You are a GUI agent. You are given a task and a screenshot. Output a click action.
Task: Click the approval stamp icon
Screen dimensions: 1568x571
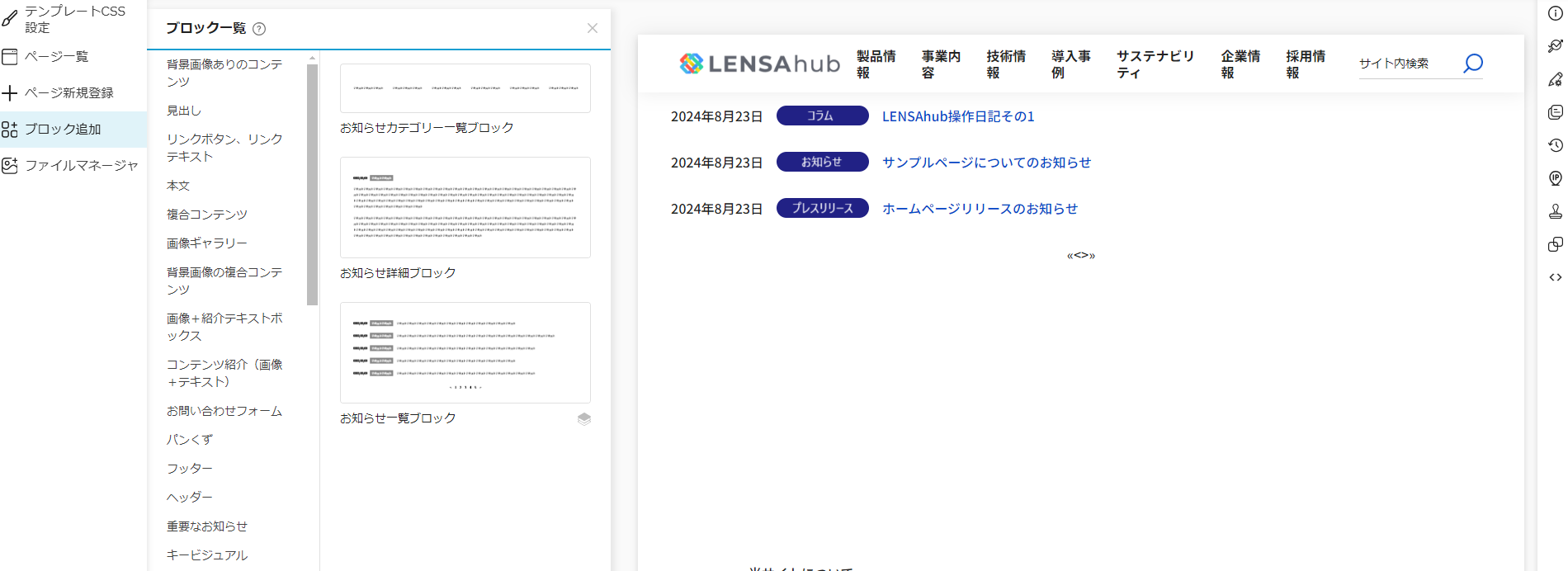[1556, 211]
